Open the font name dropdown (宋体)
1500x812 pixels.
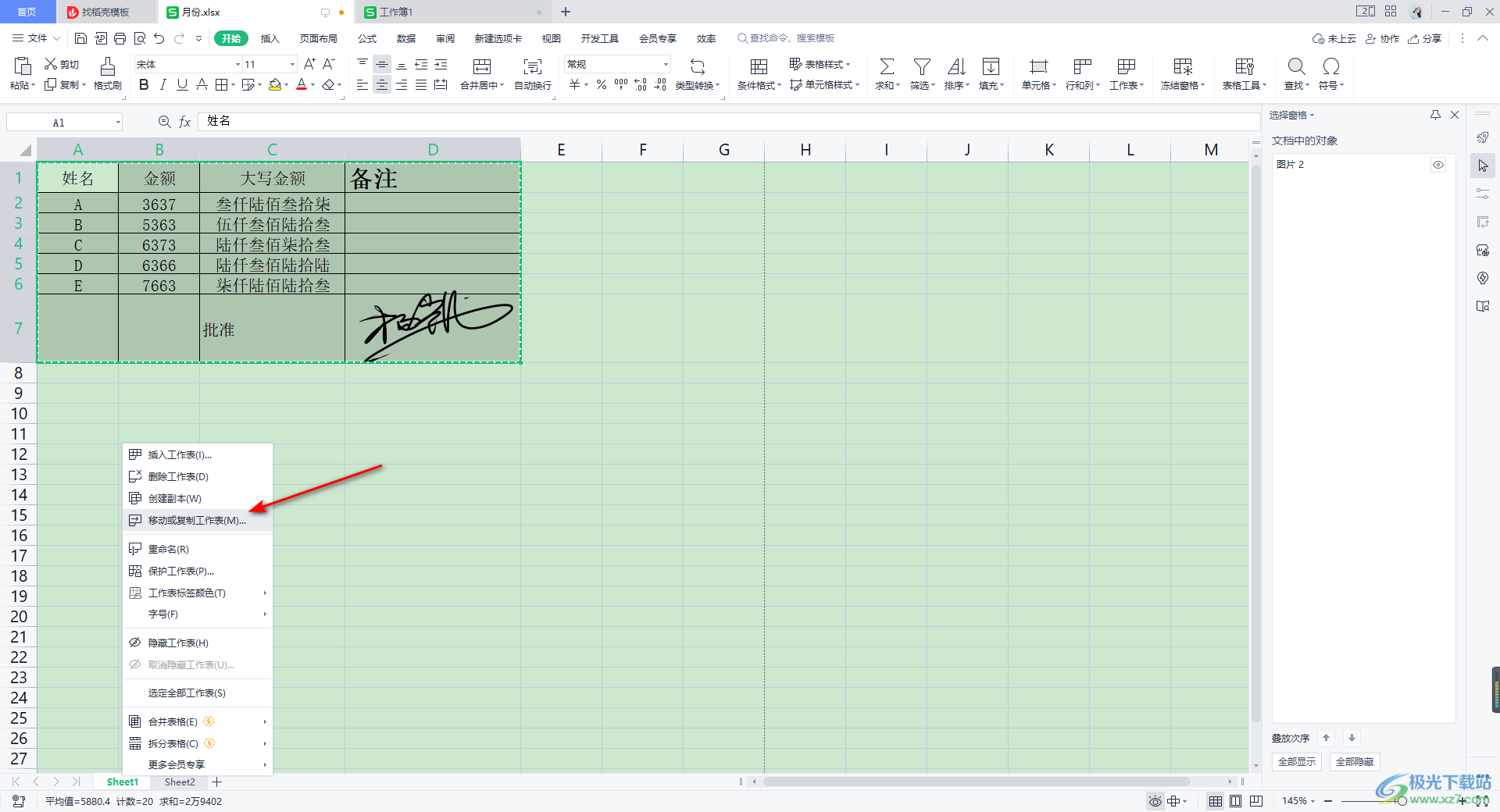[x=237, y=65]
